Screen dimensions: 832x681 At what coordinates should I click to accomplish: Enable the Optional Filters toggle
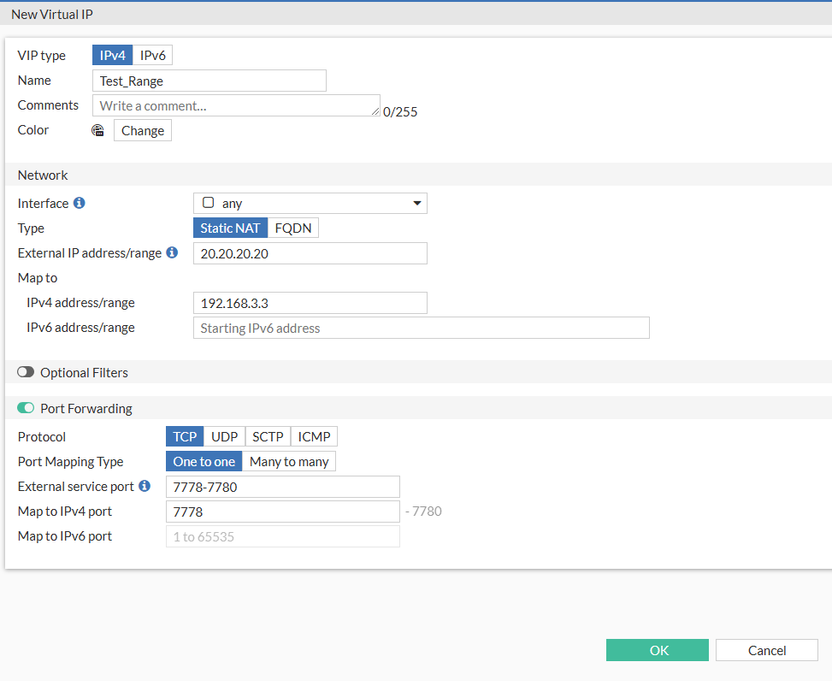pyautogui.click(x=25, y=372)
